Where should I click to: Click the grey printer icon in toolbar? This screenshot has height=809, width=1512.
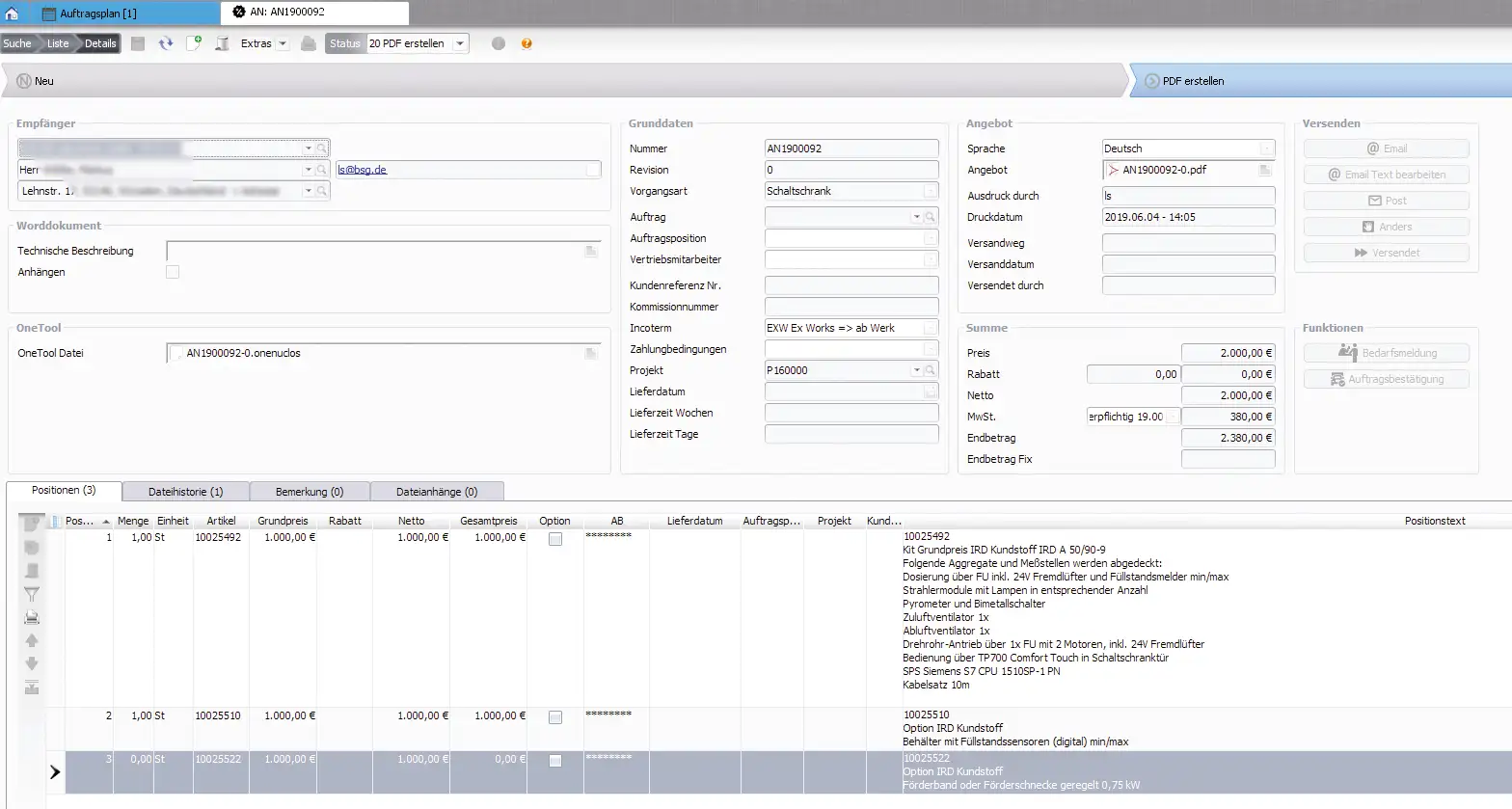pos(309,43)
